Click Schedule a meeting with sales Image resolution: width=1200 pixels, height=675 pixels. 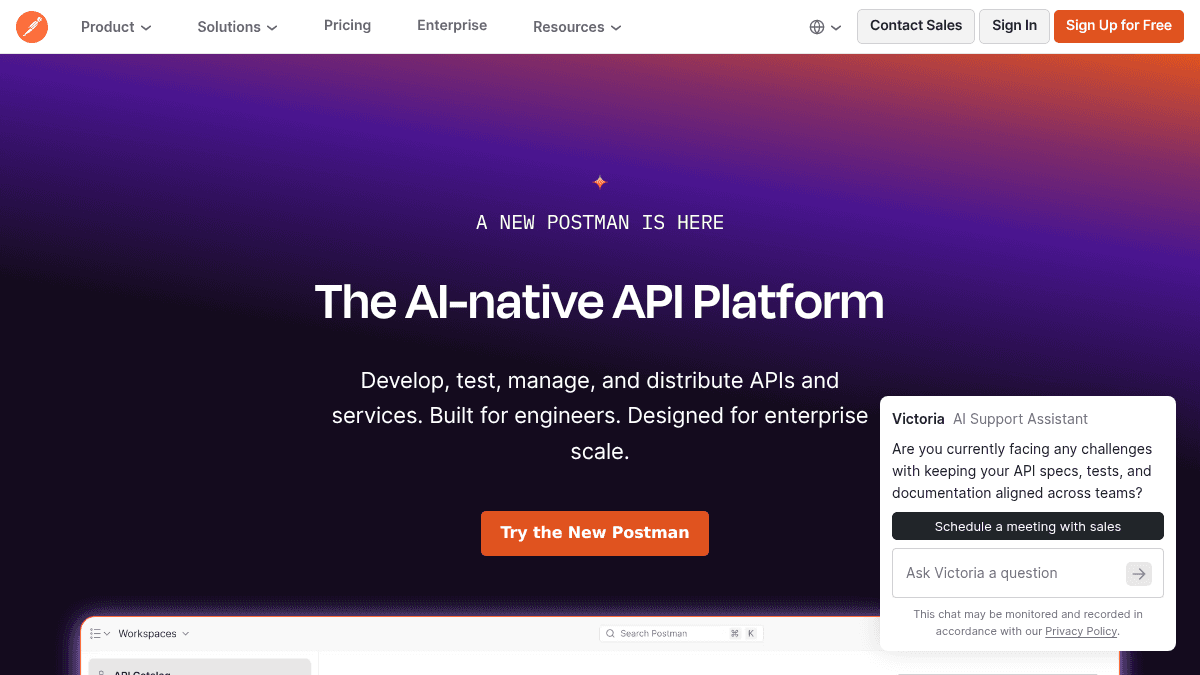coord(1028,526)
